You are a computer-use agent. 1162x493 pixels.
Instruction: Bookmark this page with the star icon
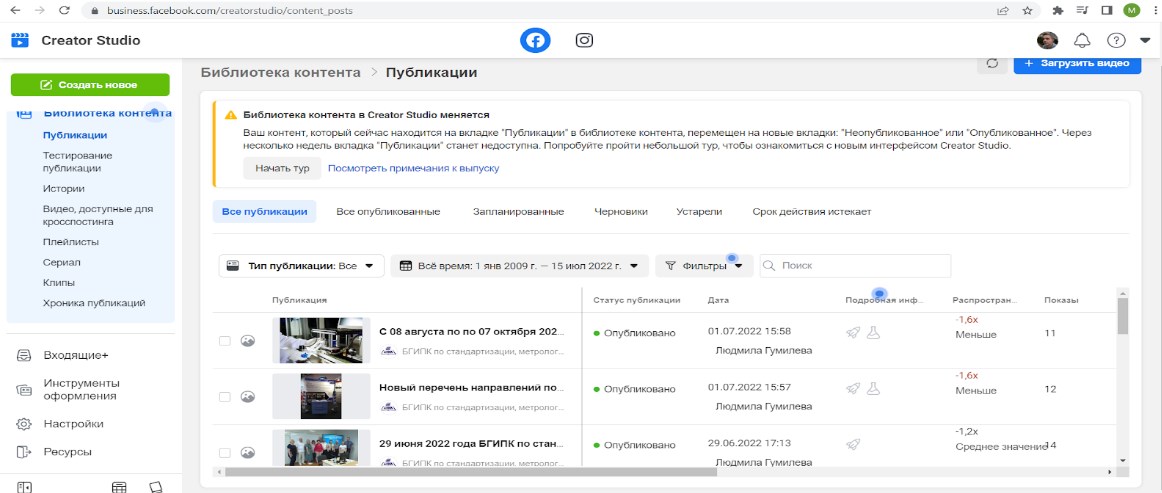[x=1027, y=11]
